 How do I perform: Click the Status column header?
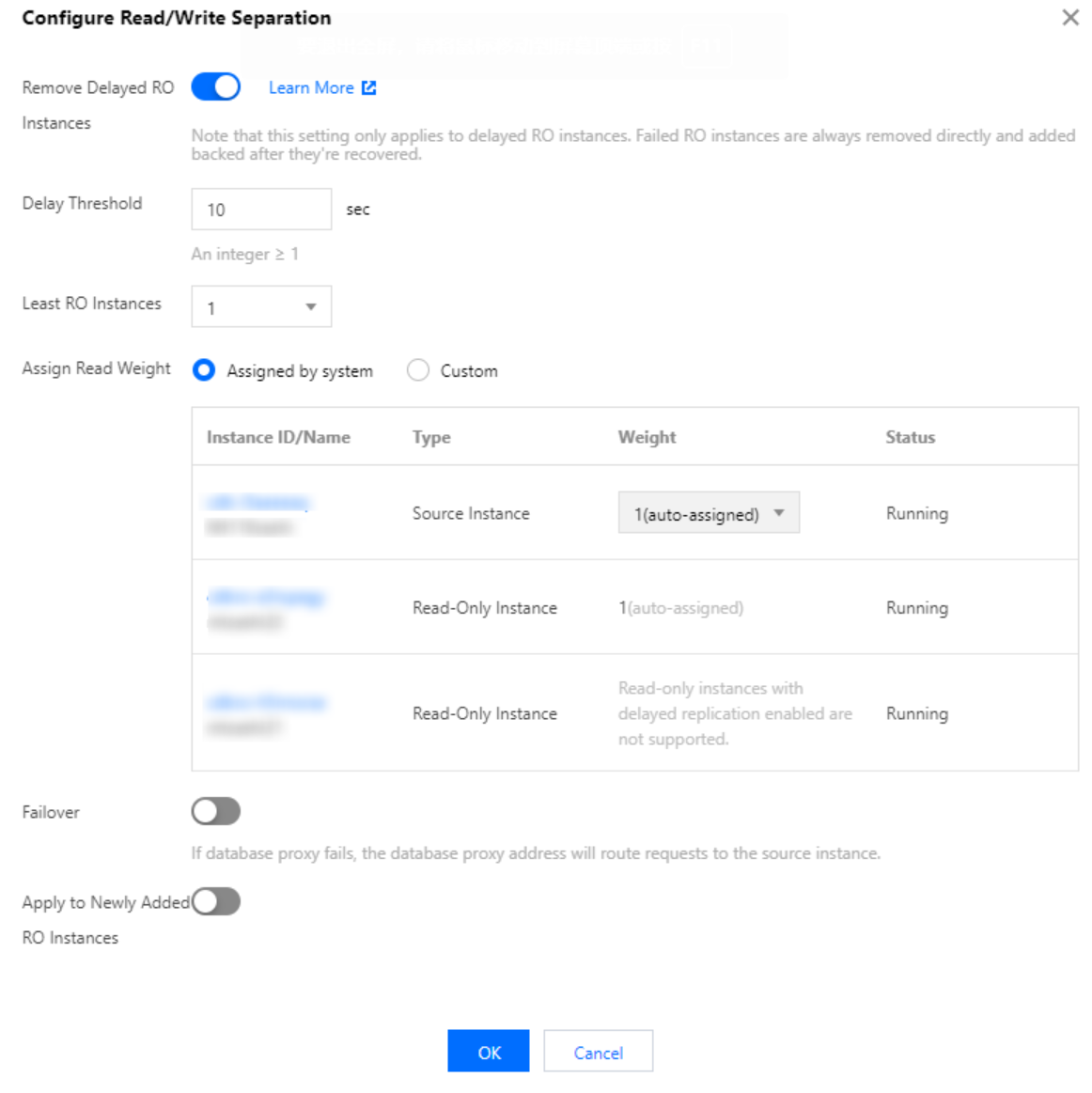[x=910, y=437]
